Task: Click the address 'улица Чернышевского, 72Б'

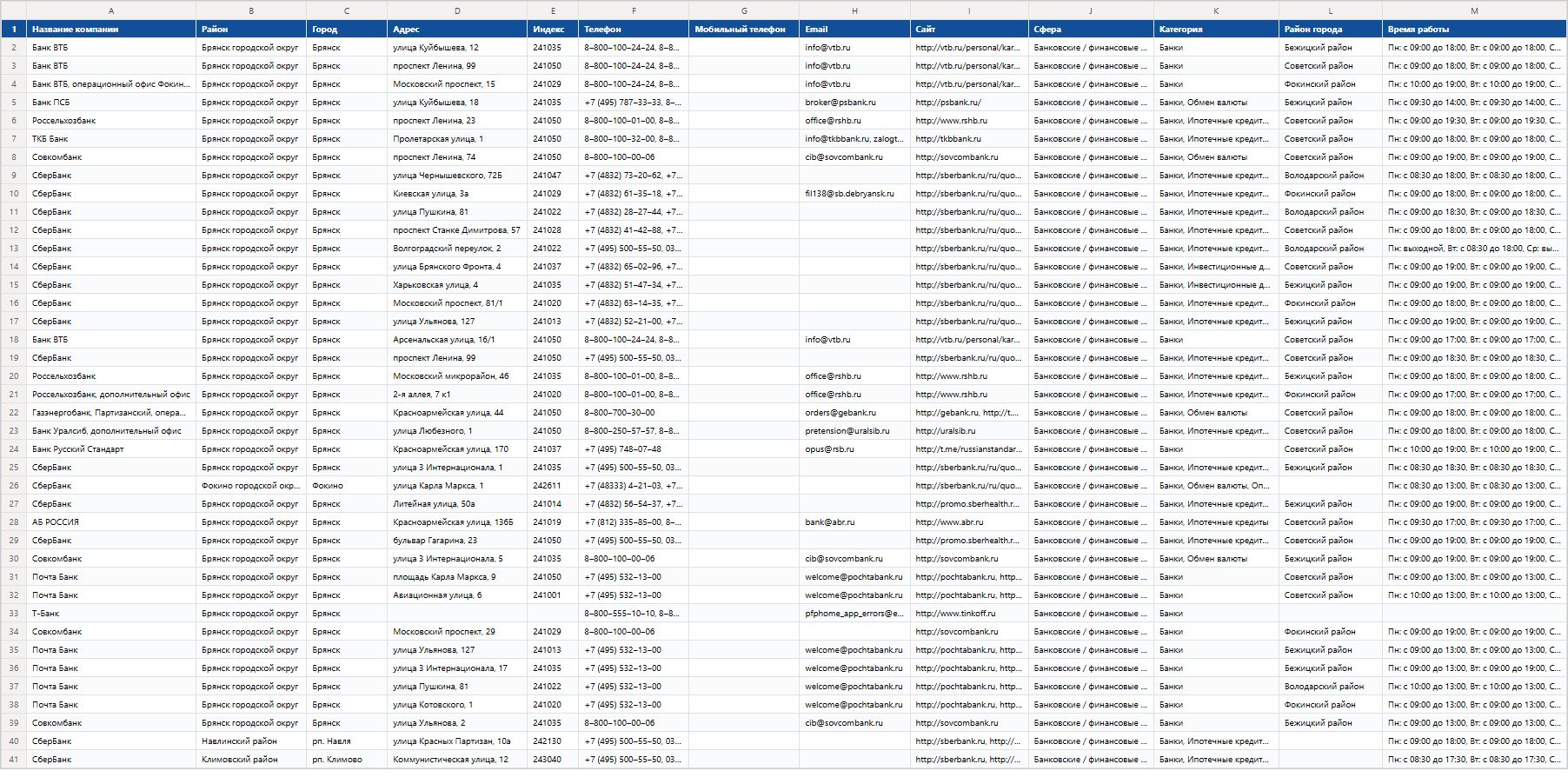Action: click(457, 176)
